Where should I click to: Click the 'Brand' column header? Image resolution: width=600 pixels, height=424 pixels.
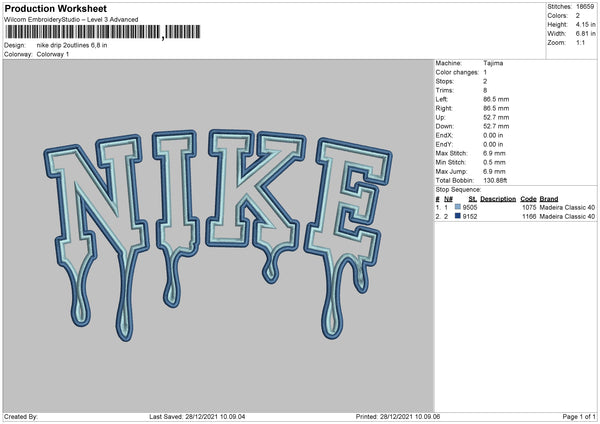[549, 199]
